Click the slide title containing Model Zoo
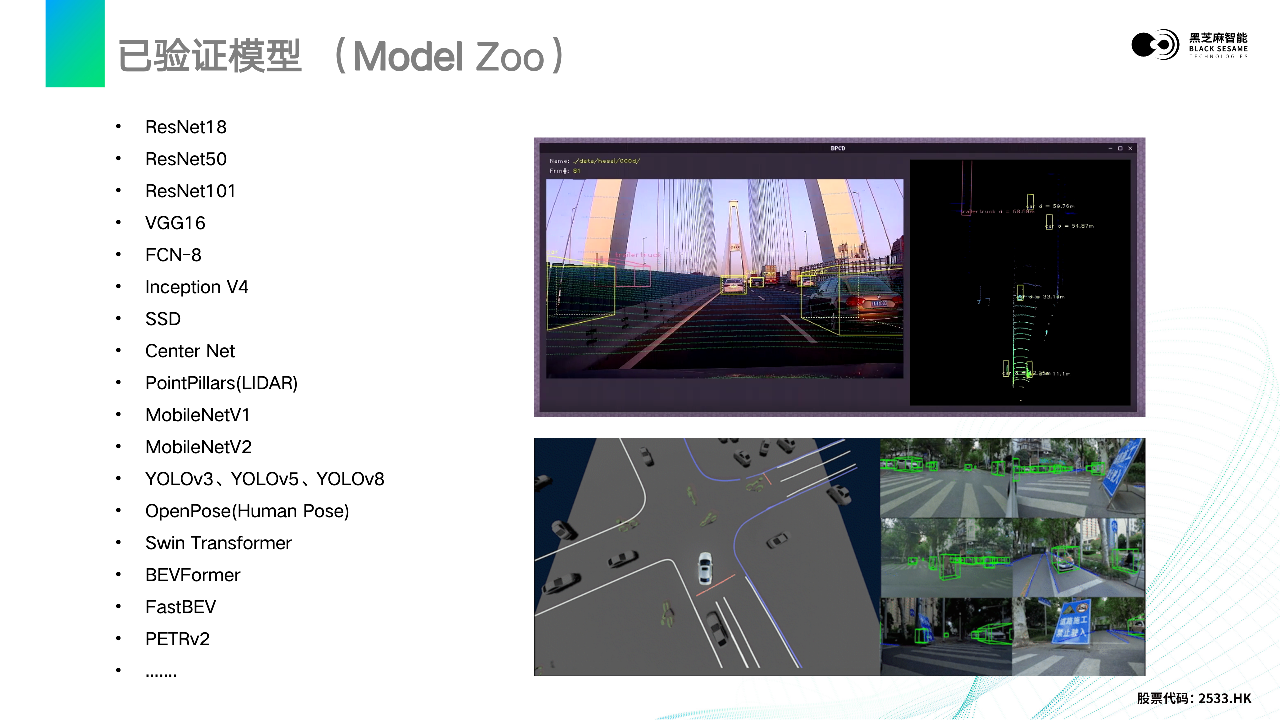 tap(341, 57)
